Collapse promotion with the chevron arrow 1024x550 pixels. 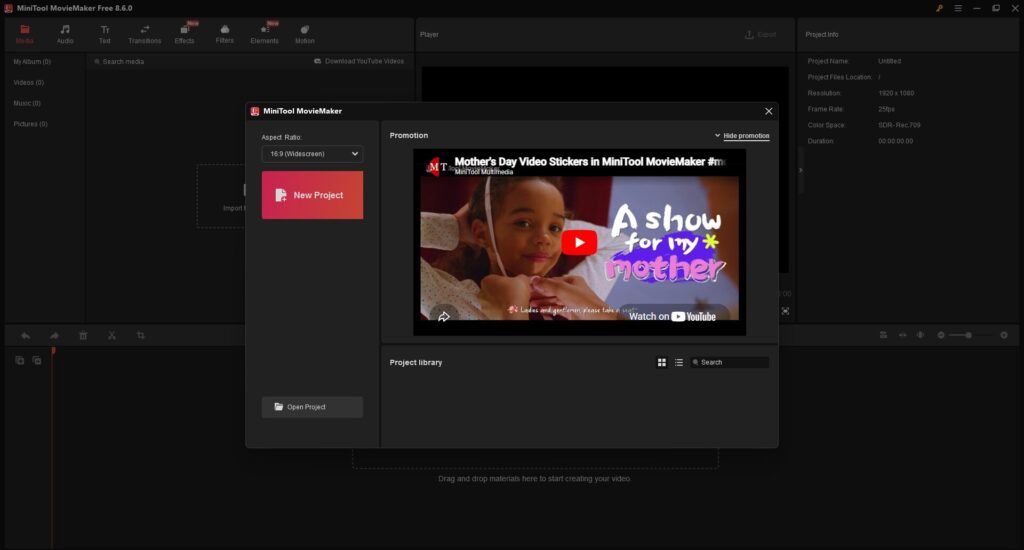717,136
